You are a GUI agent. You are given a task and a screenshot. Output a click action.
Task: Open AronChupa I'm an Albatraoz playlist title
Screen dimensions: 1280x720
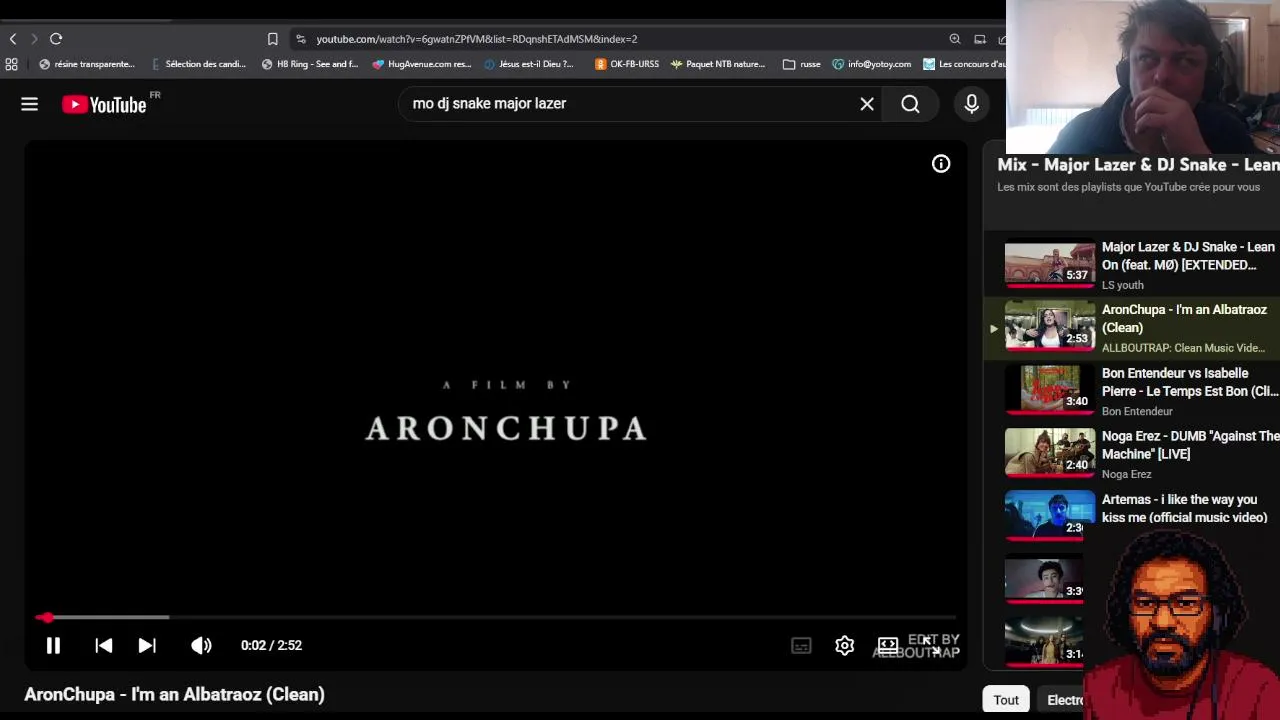pyautogui.click(x=1184, y=319)
